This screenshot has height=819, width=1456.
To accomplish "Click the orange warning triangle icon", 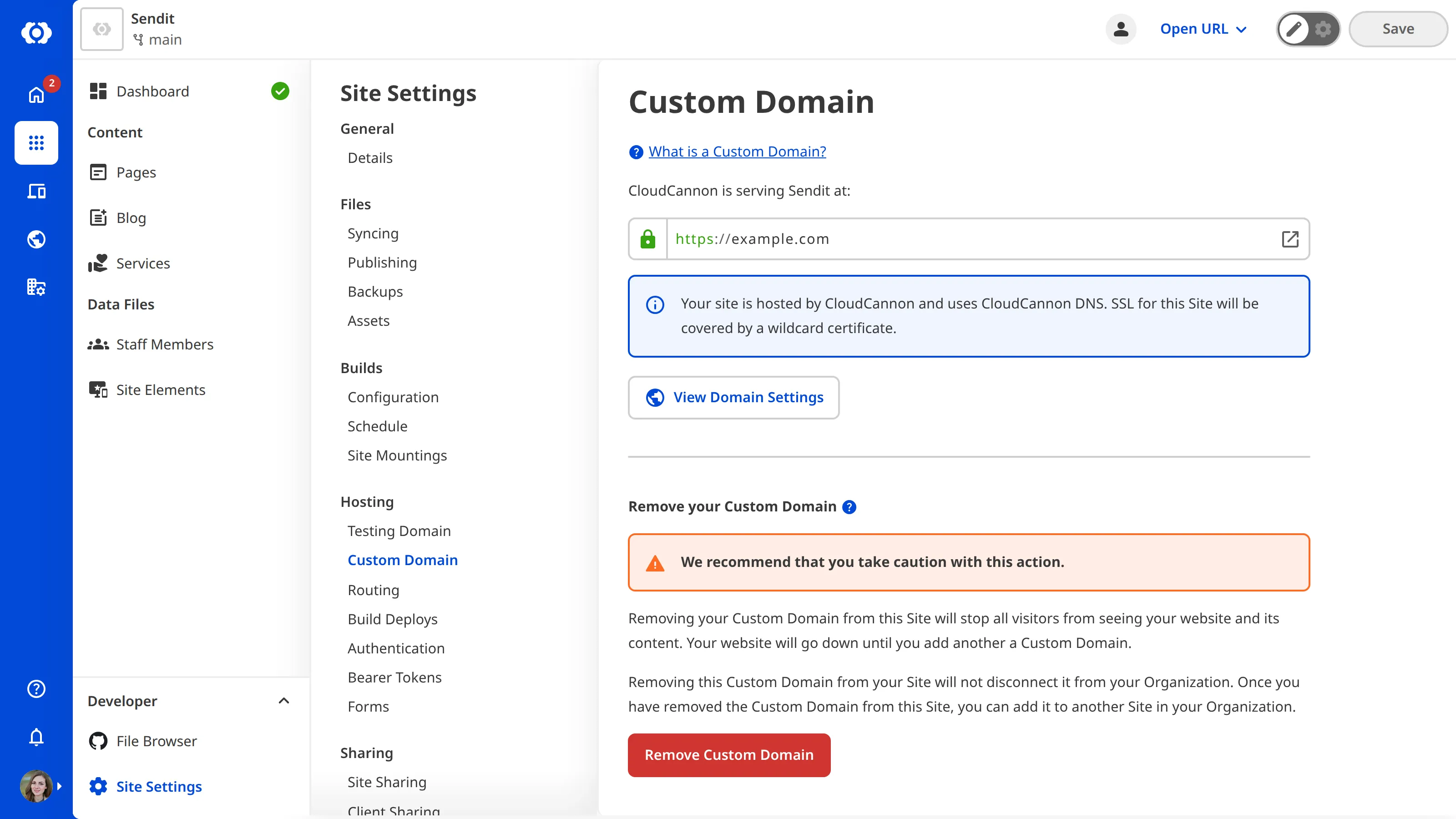I will click(x=655, y=563).
